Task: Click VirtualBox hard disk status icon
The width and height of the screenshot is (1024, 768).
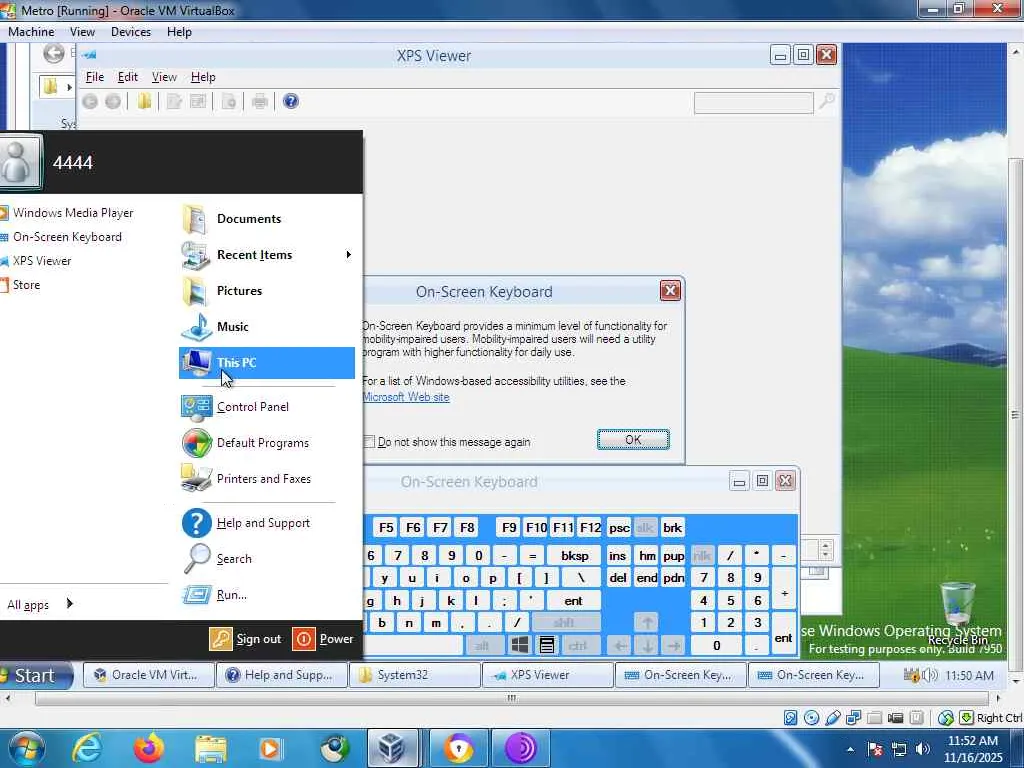Action: [x=790, y=718]
